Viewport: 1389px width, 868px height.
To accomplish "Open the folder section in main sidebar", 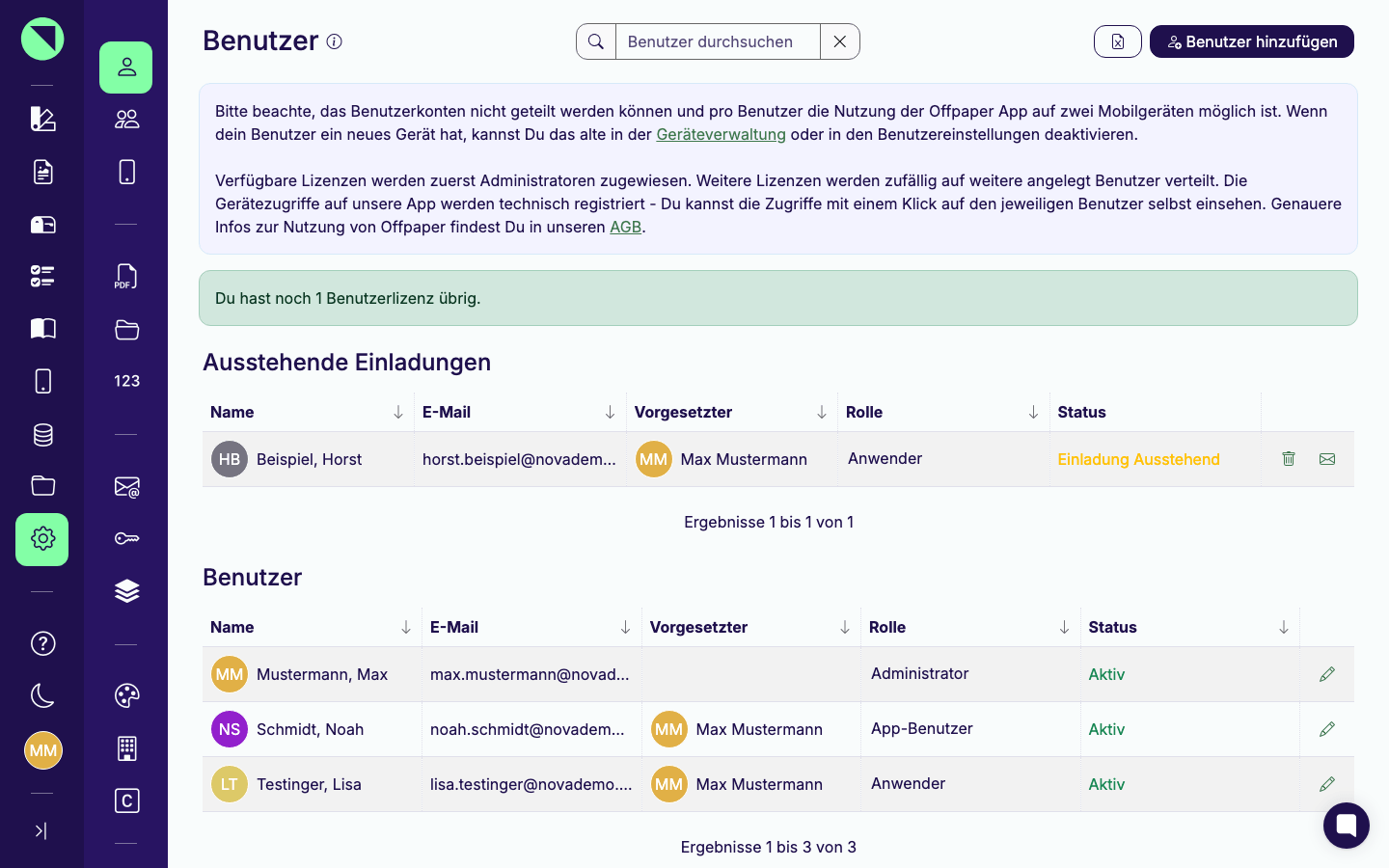I will [x=42, y=486].
